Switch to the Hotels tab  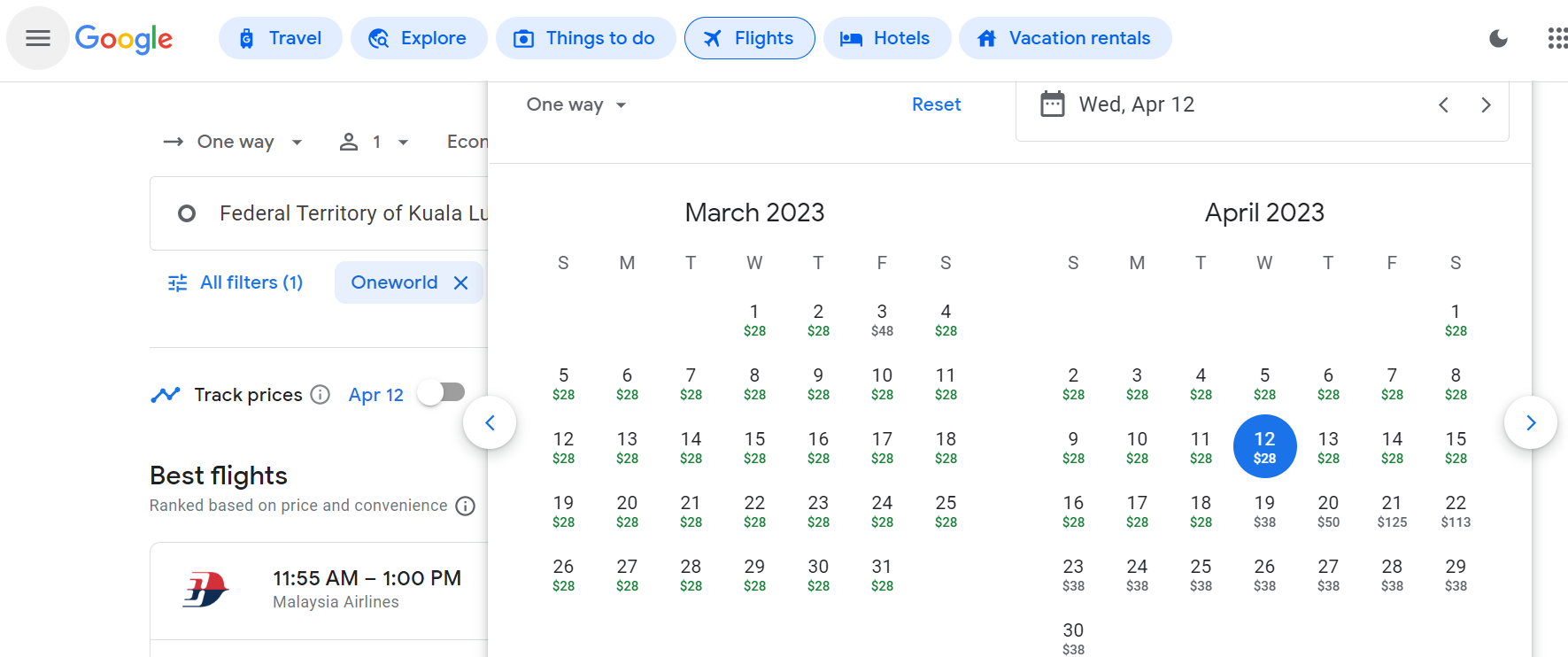pos(887,38)
